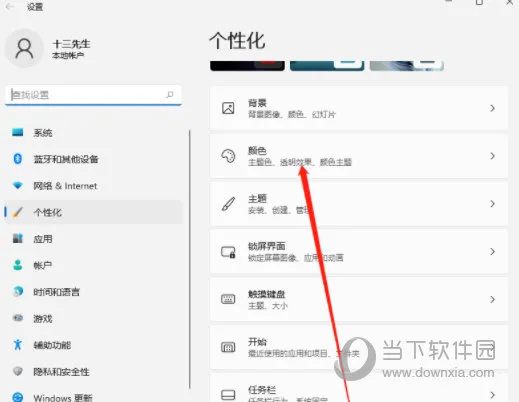The image size is (519, 402).
Task: Focus the 查找设置 search field
Action: (x=93, y=95)
